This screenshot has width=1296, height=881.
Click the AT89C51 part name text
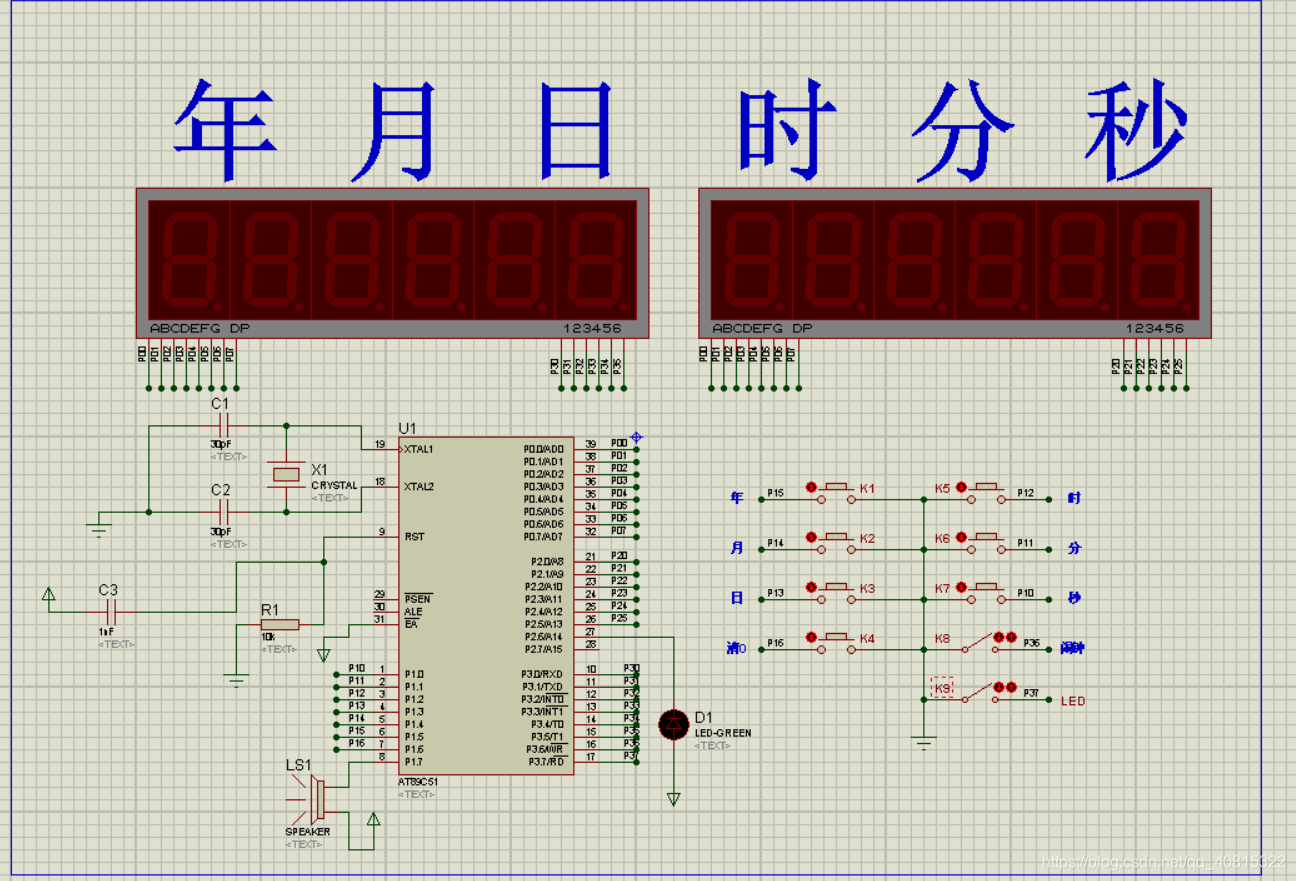pos(418,782)
